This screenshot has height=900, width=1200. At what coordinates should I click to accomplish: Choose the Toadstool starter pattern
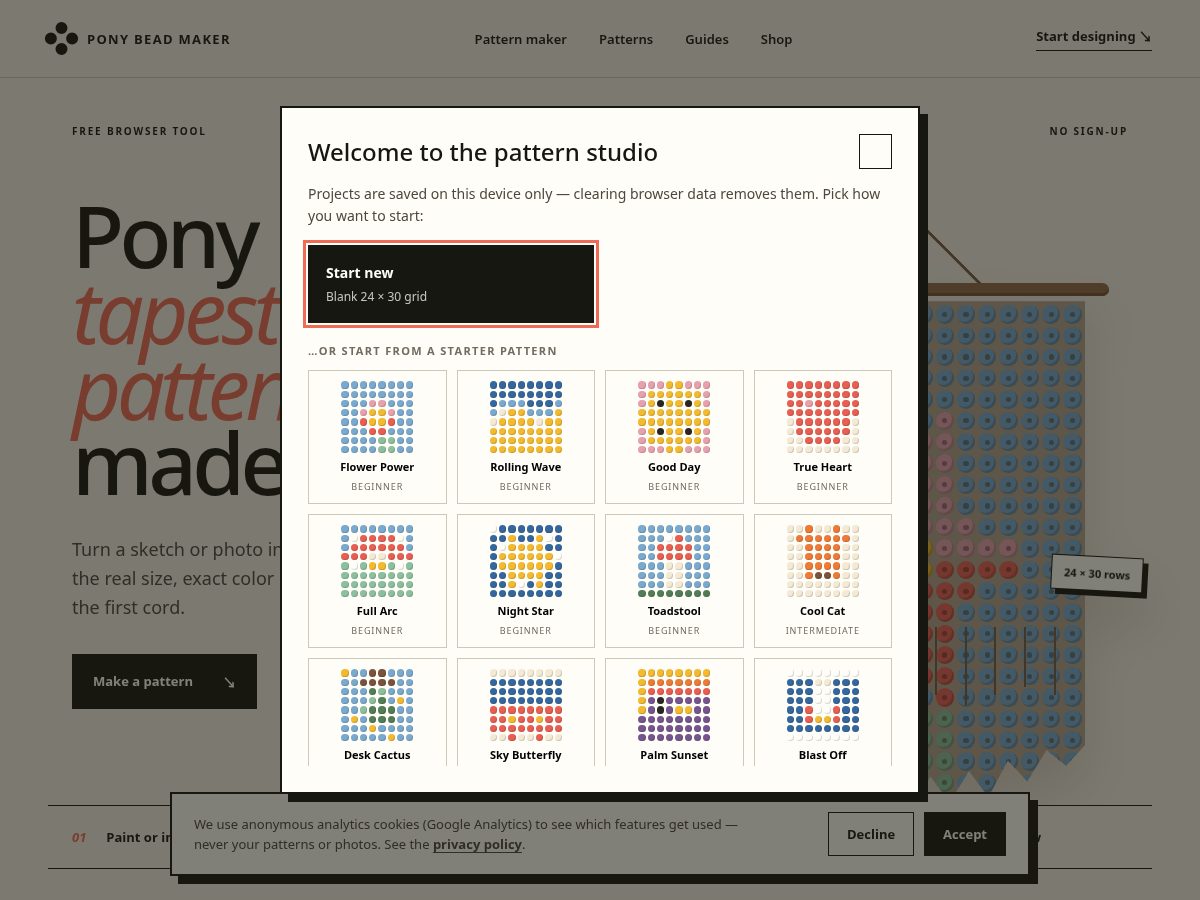674,581
